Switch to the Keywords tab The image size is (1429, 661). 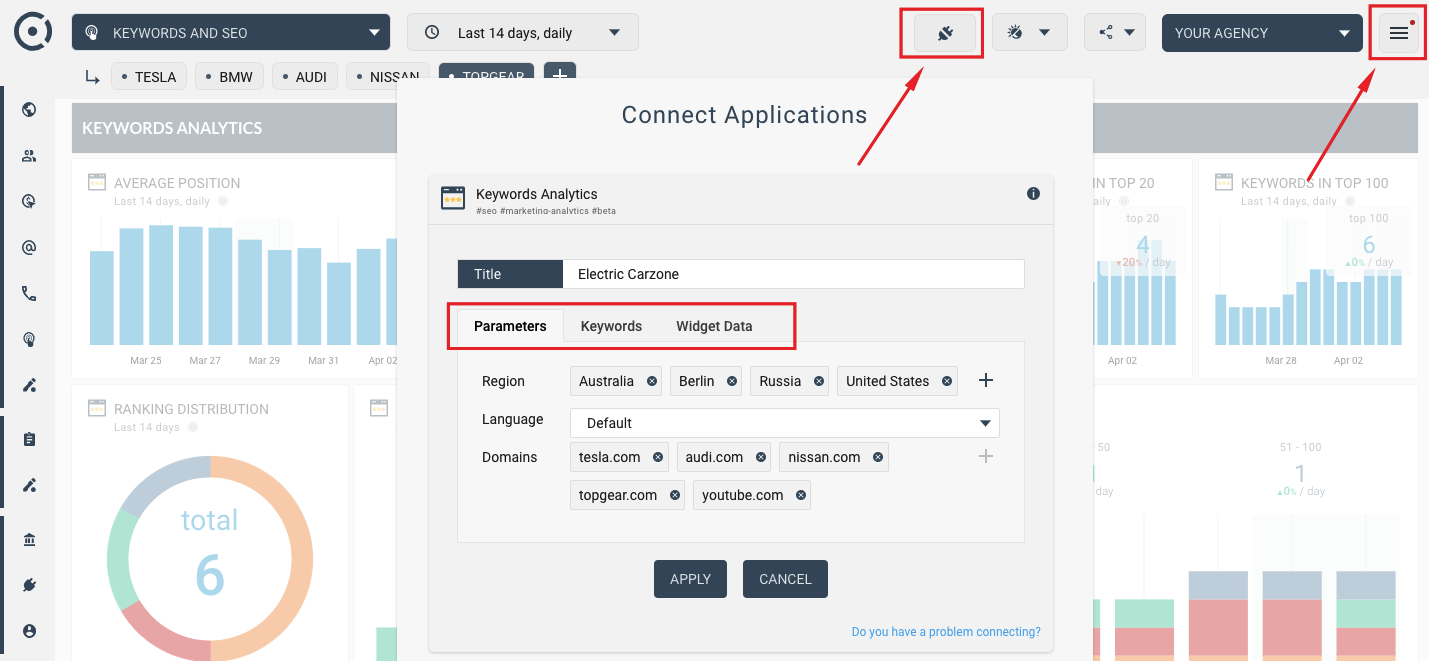[x=611, y=326]
